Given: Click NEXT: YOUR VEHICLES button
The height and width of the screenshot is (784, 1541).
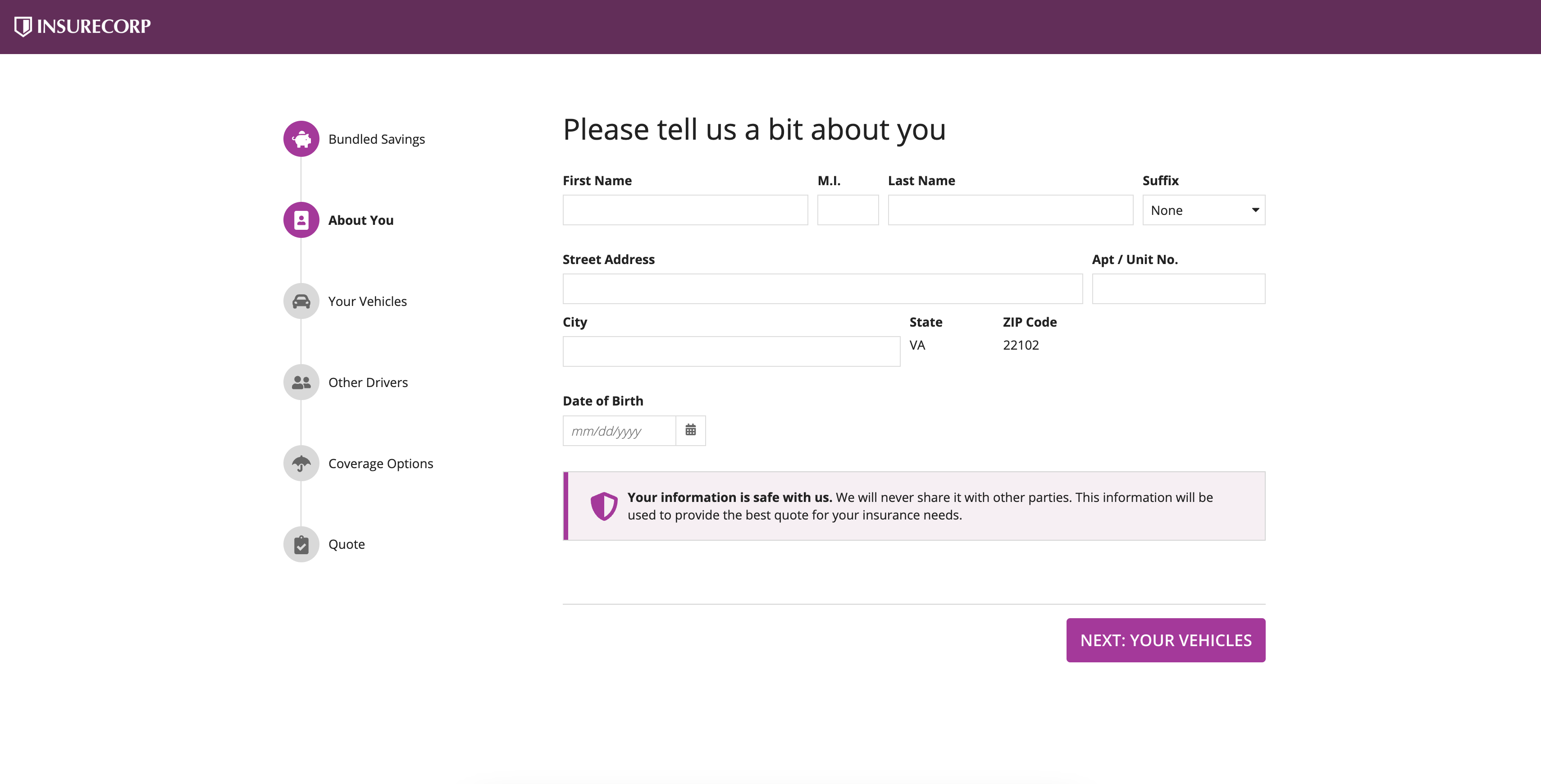Looking at the screenshot, I should click(1166, 640).
